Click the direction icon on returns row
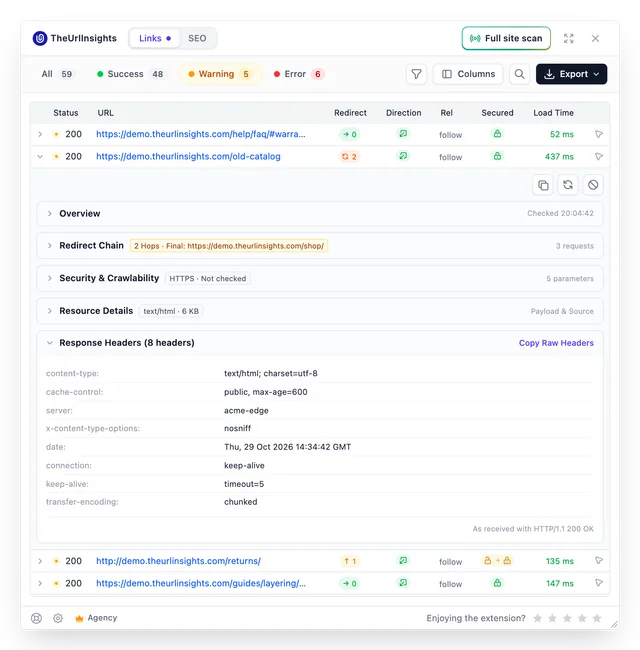Viewport: 640px width, 650px height. [403, 561]
